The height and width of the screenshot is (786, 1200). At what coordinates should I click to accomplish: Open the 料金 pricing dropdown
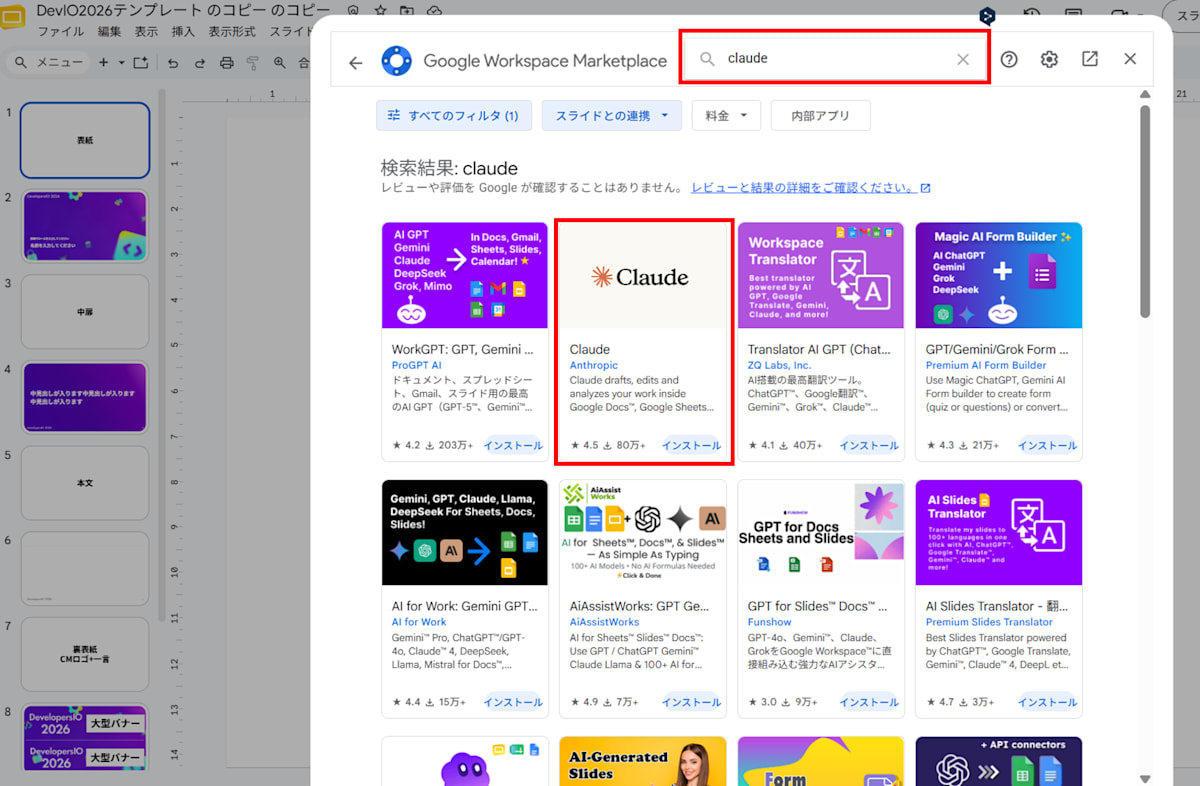click(x=726, y=115)
